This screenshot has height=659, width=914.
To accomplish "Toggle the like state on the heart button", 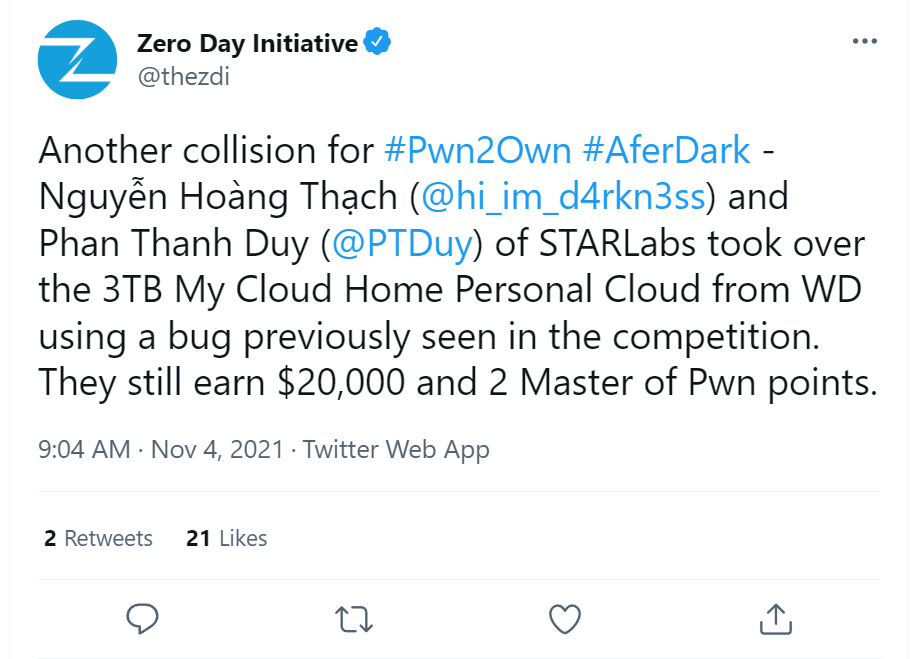I will (x=564, y=619).
